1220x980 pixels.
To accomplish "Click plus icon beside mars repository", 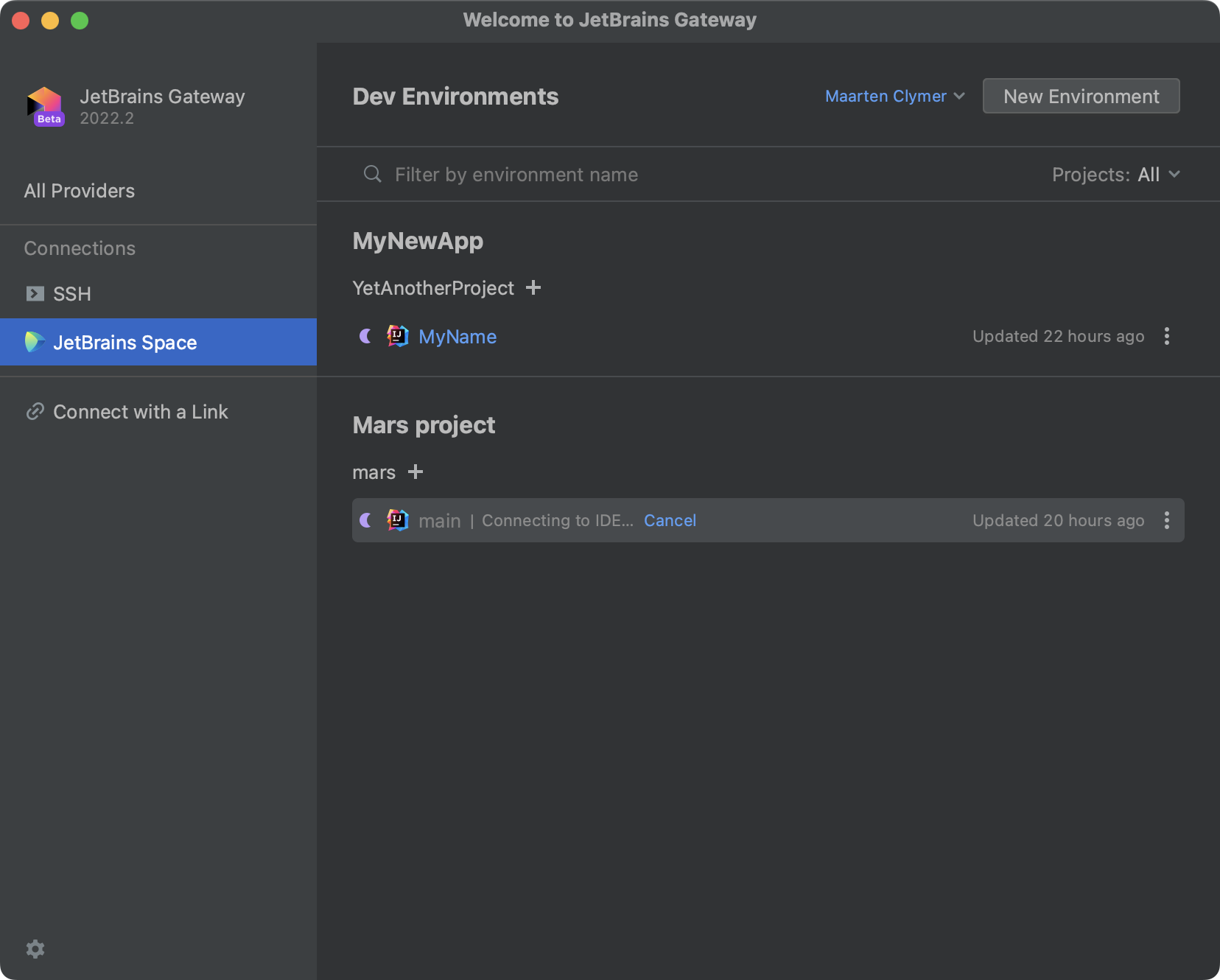I will 416,472.
